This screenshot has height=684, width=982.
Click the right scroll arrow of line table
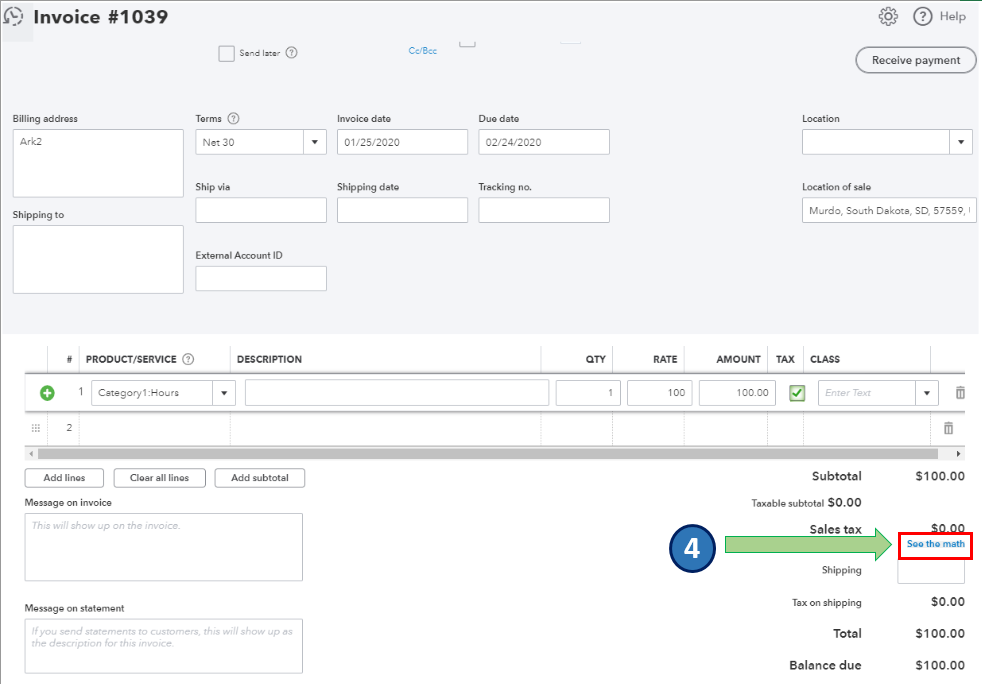pos(958,453)
